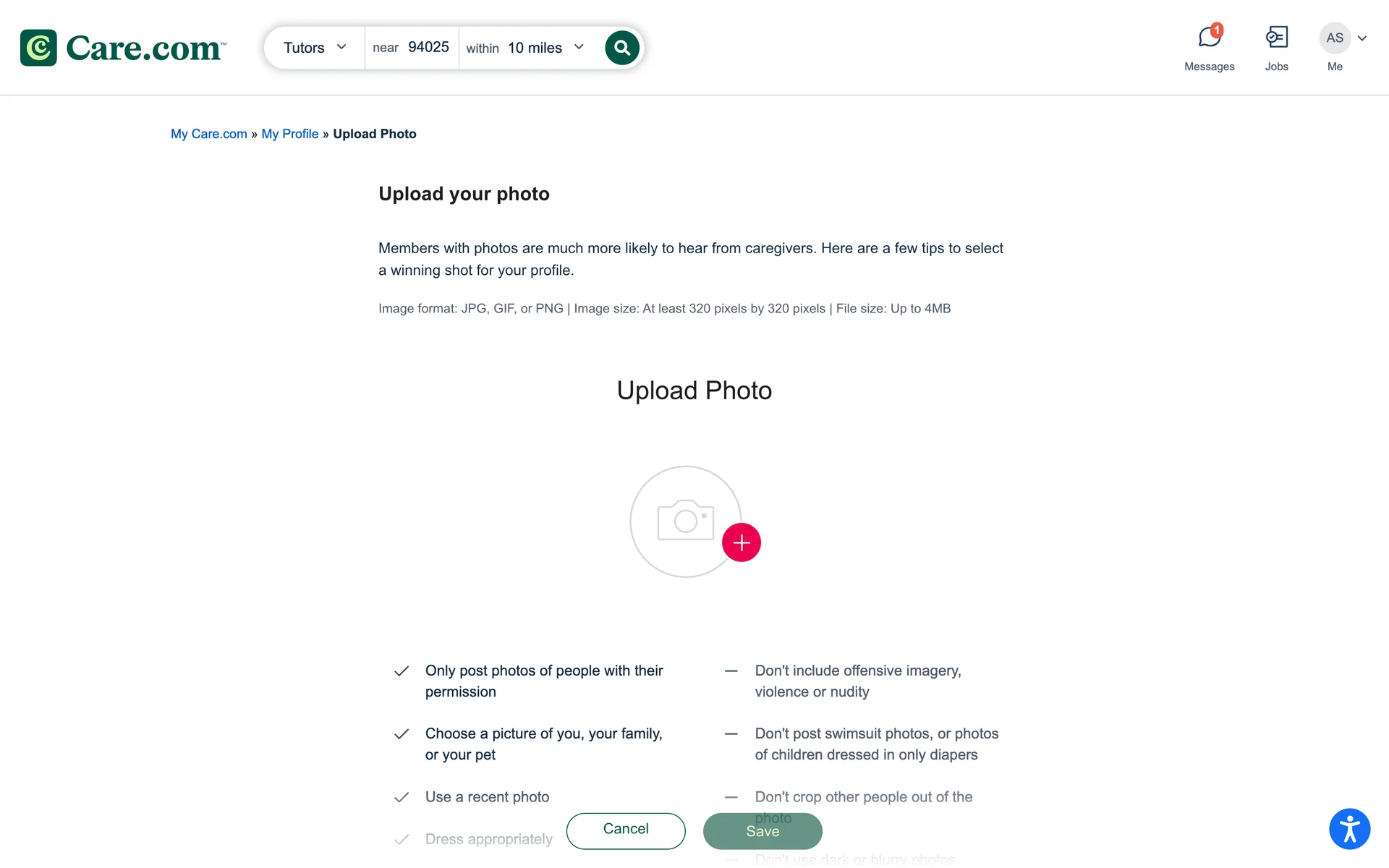Click the Cancel button
Screen dimensions: 1389x868
626,830
